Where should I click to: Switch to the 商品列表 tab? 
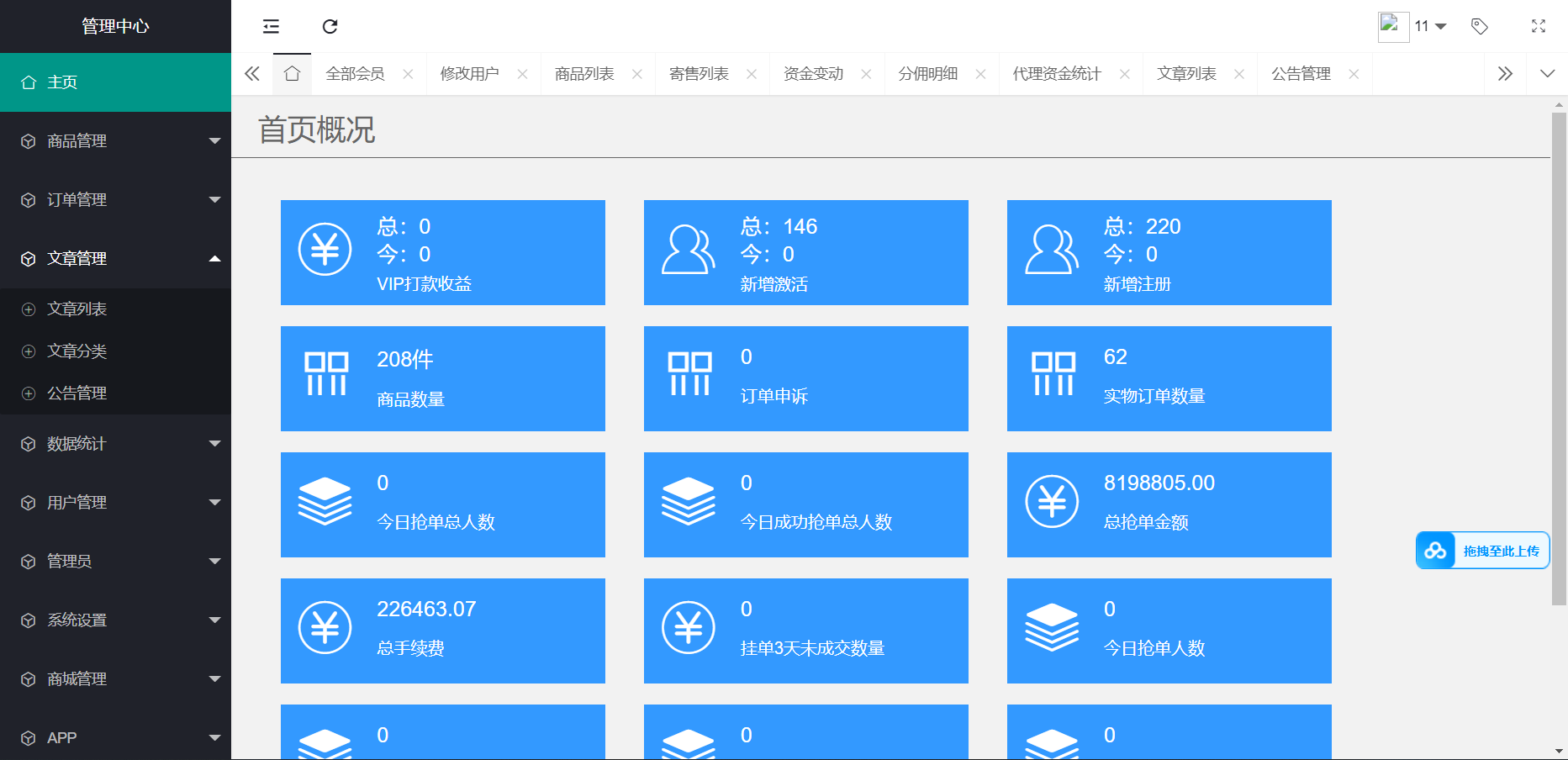pos(584,74)
